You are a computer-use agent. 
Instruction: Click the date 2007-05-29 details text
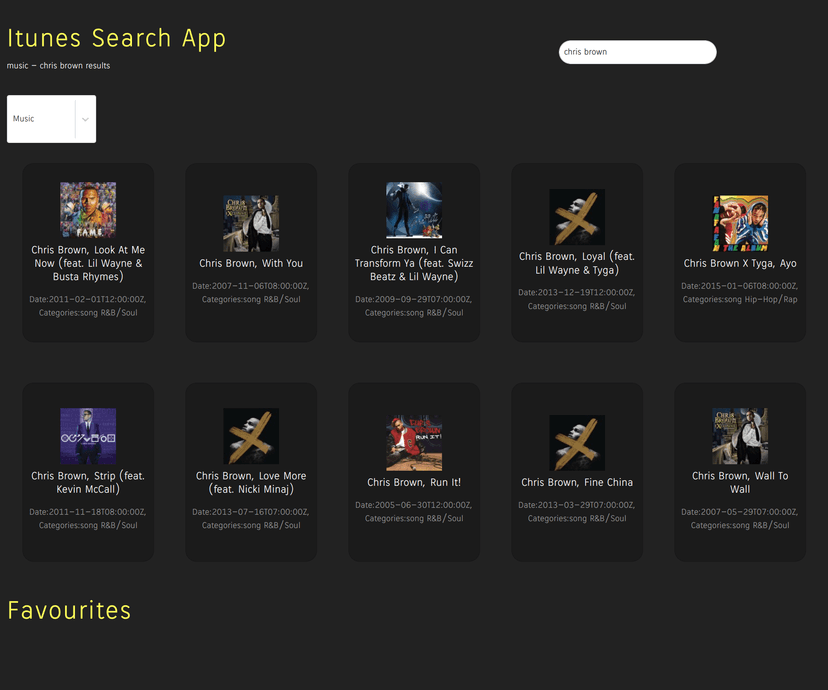tap(740, 518)
